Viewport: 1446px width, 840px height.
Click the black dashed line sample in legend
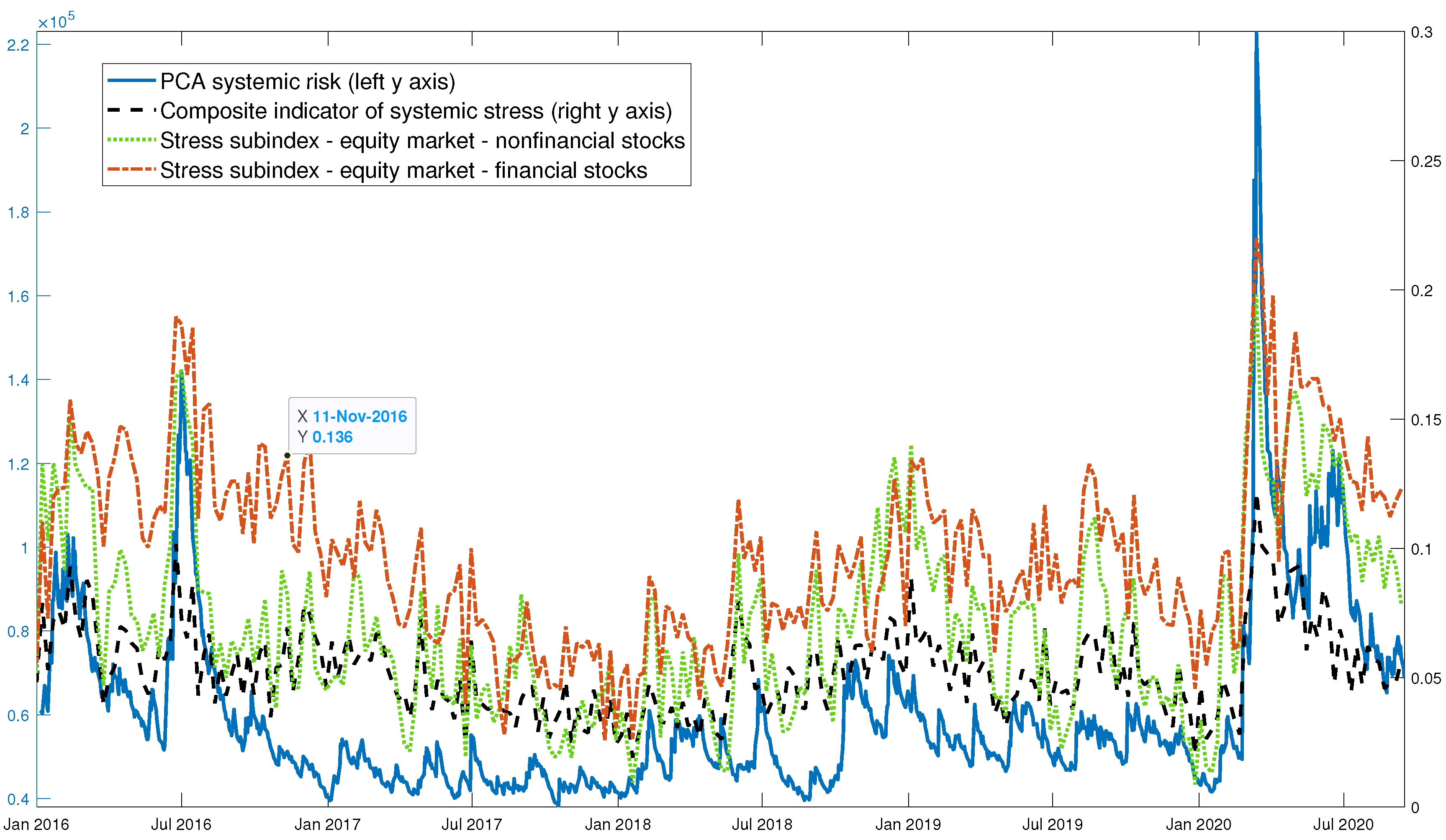point(131,110)
